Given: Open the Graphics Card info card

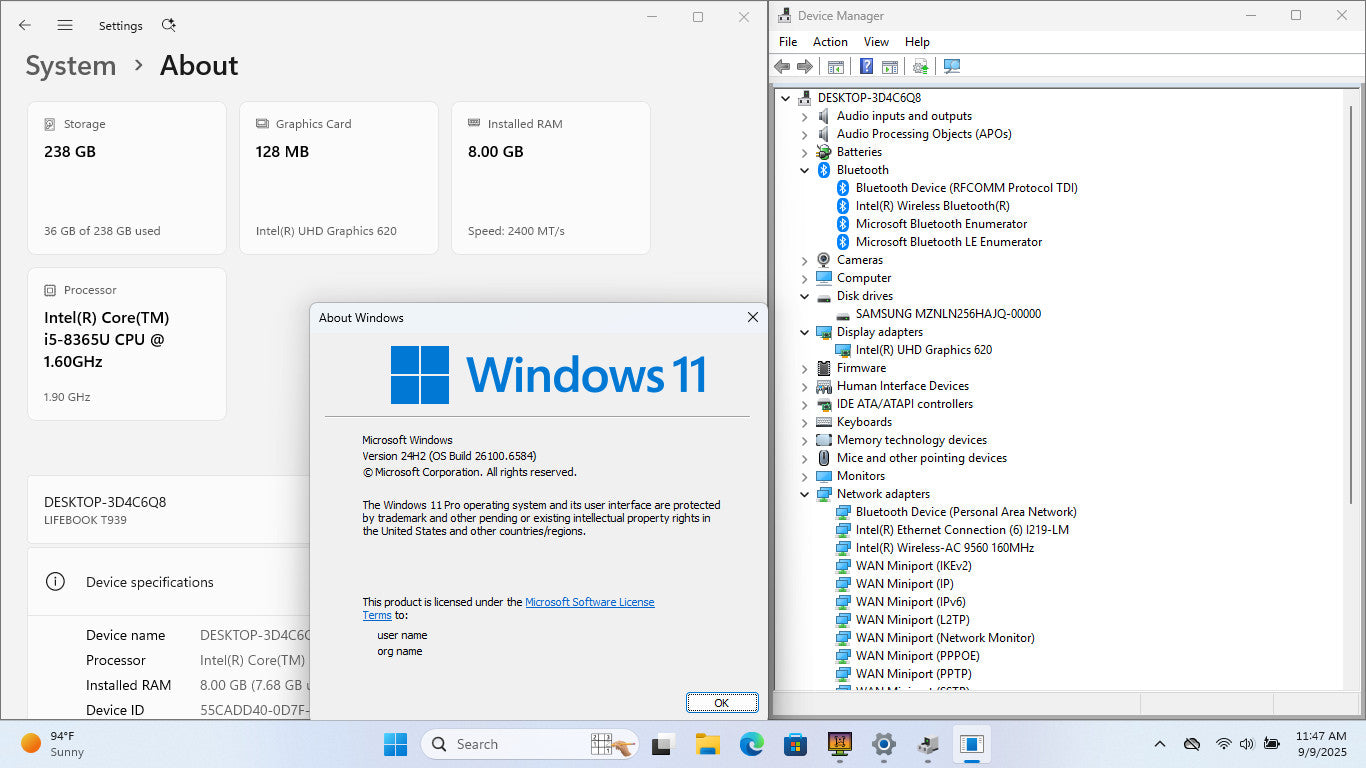Looking at the screenshot, I should (339, 178).
